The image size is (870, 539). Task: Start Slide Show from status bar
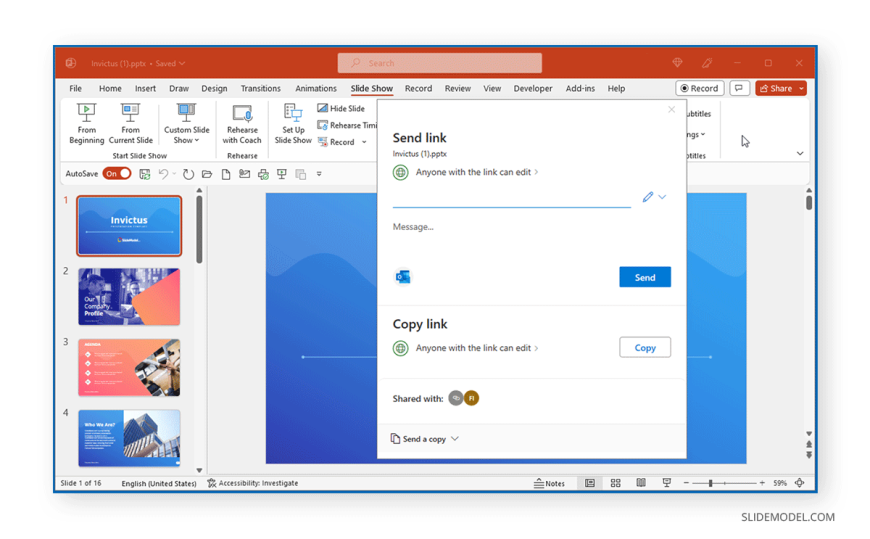(666, 483)
